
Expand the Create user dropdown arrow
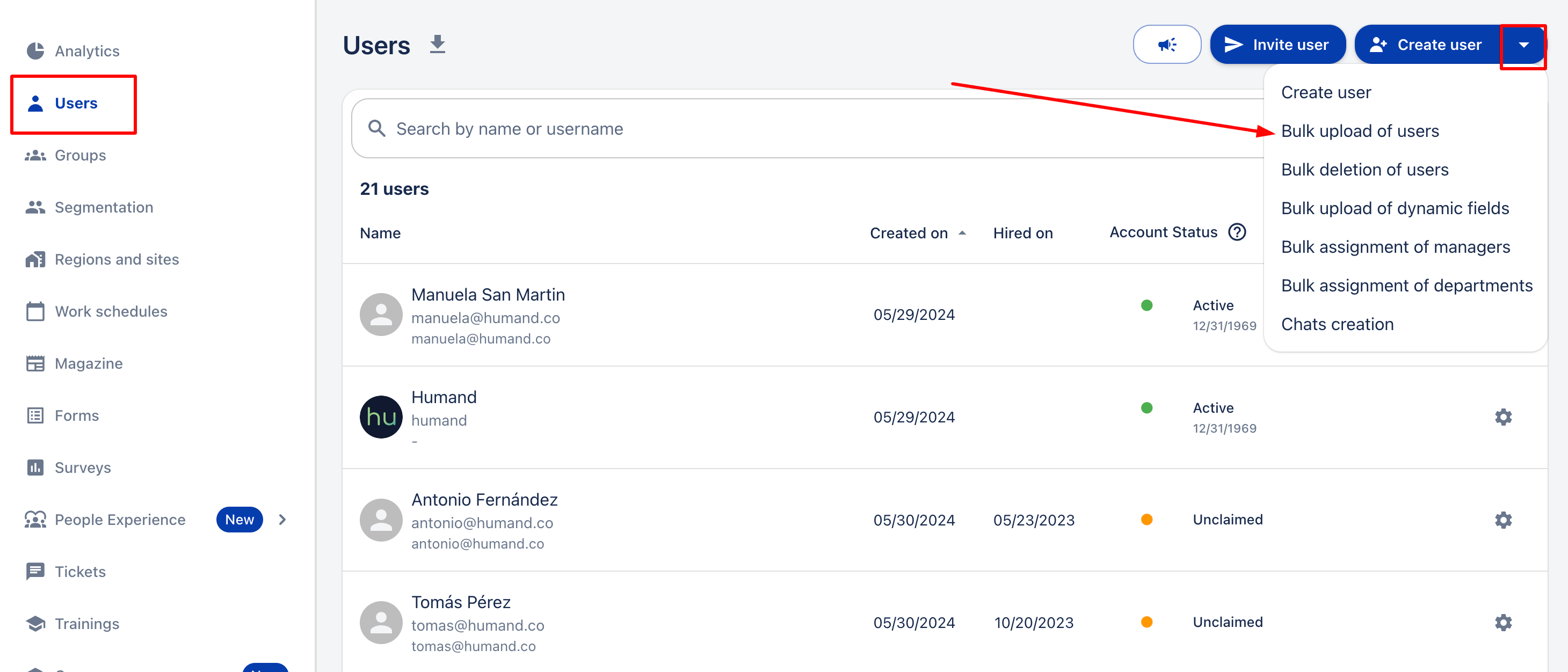[1523, 45]
